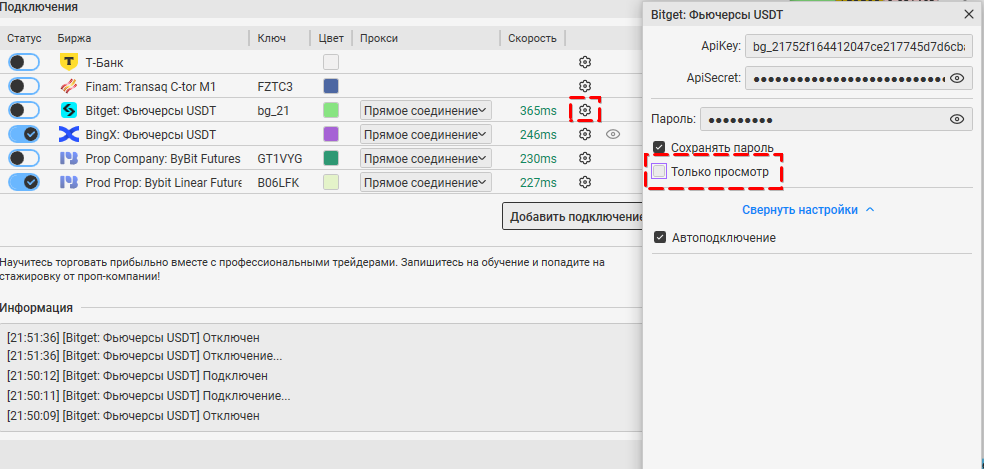The width and height of the screenshot is (984, 469).
Task: Open proxy dropdown for Prod Prop Bybit row
Action: point(425,182)
